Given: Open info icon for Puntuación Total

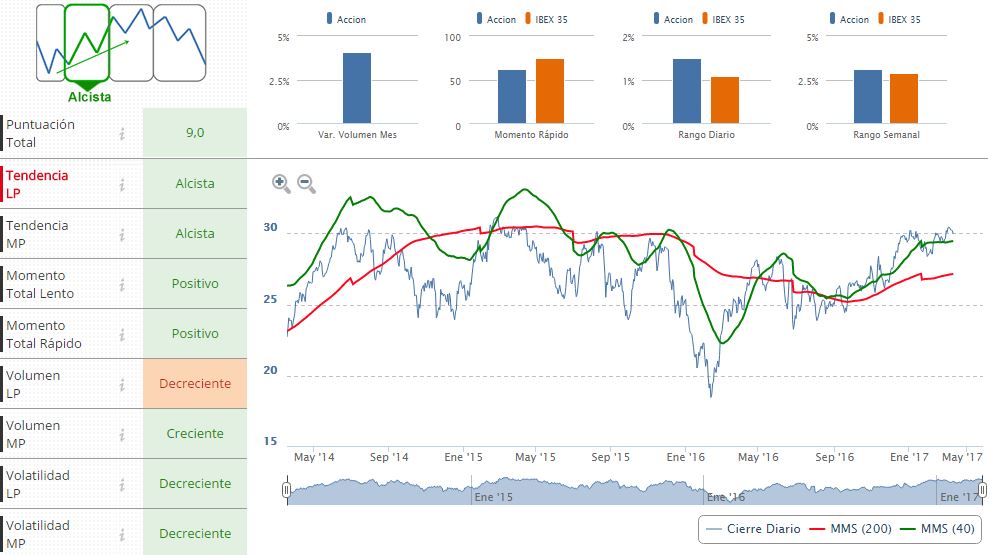Looking at the screenshot, I should click(122, 134).
